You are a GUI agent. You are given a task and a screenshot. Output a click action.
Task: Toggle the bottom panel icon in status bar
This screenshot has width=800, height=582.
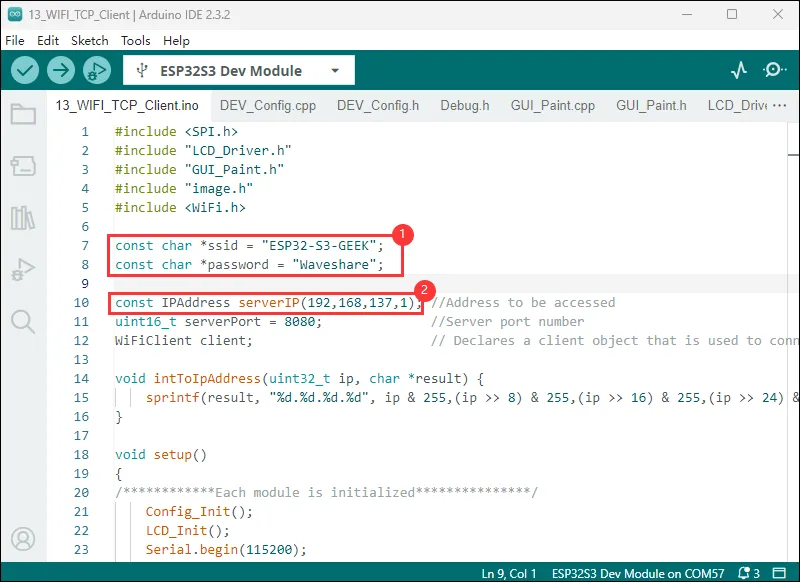pyautogui.click(x=780, y=573)
